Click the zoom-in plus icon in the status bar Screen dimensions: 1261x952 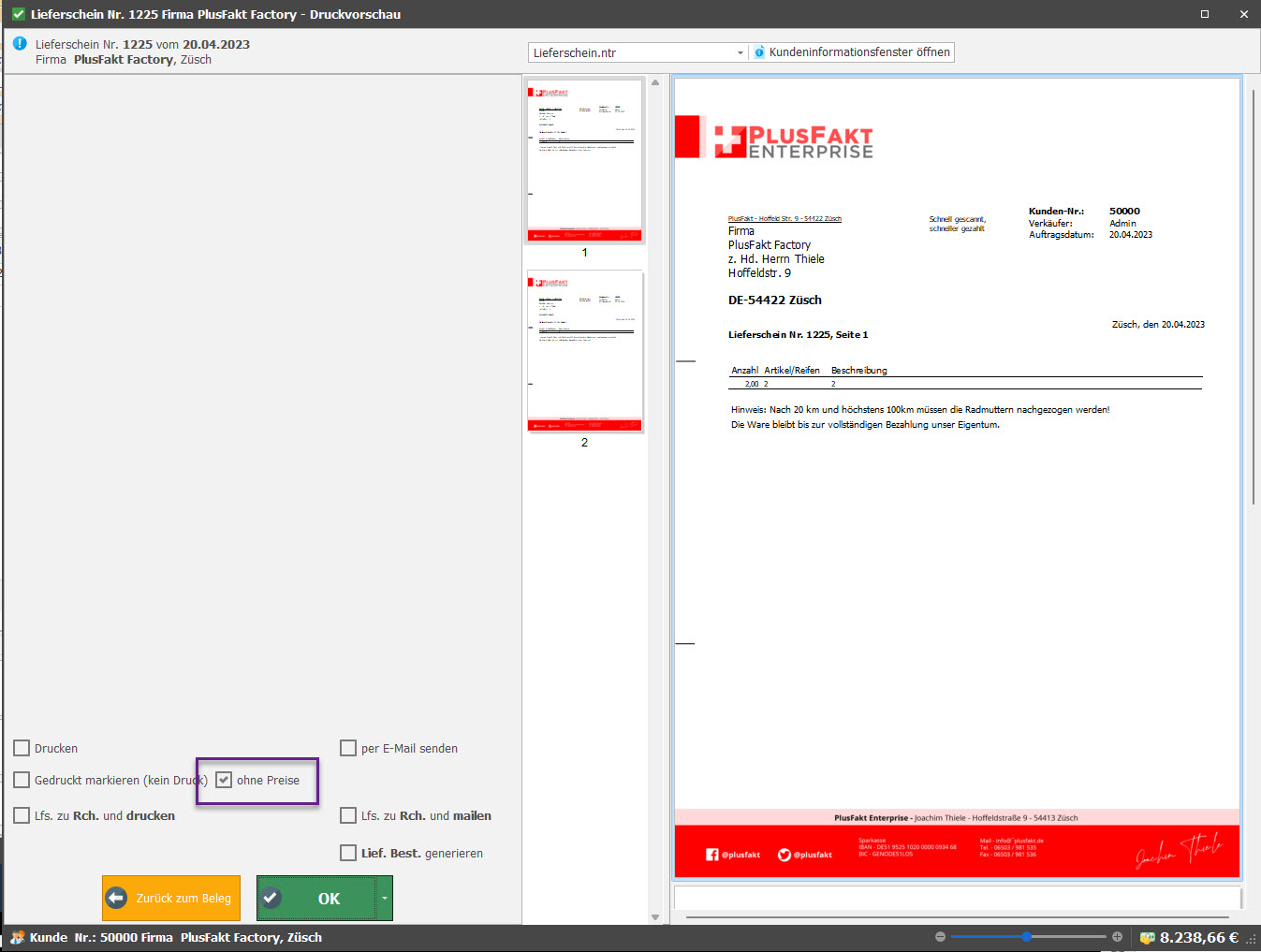click(x=1117, y=936)
